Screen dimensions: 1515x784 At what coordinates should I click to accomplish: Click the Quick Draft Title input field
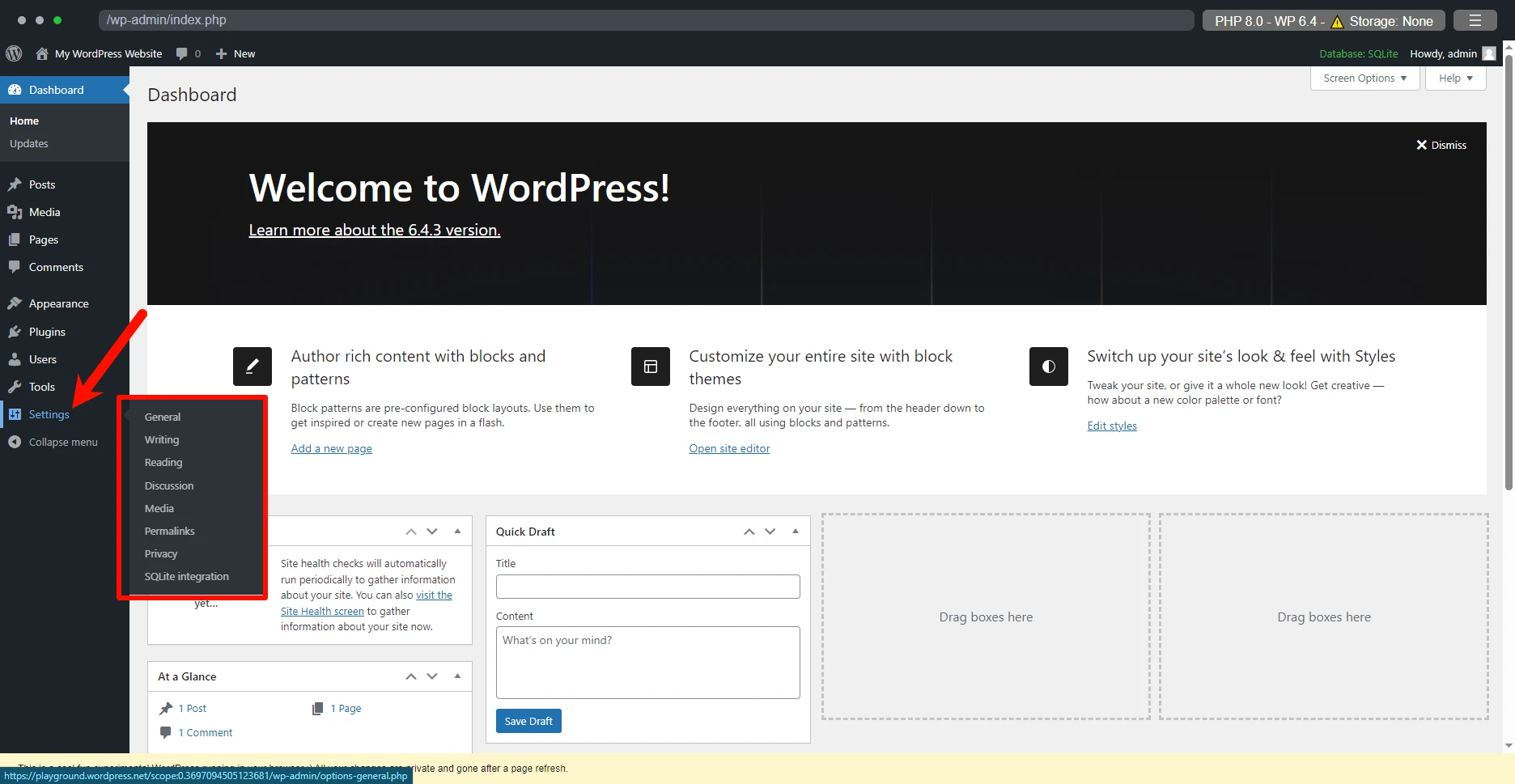click(x=647, y=587)
